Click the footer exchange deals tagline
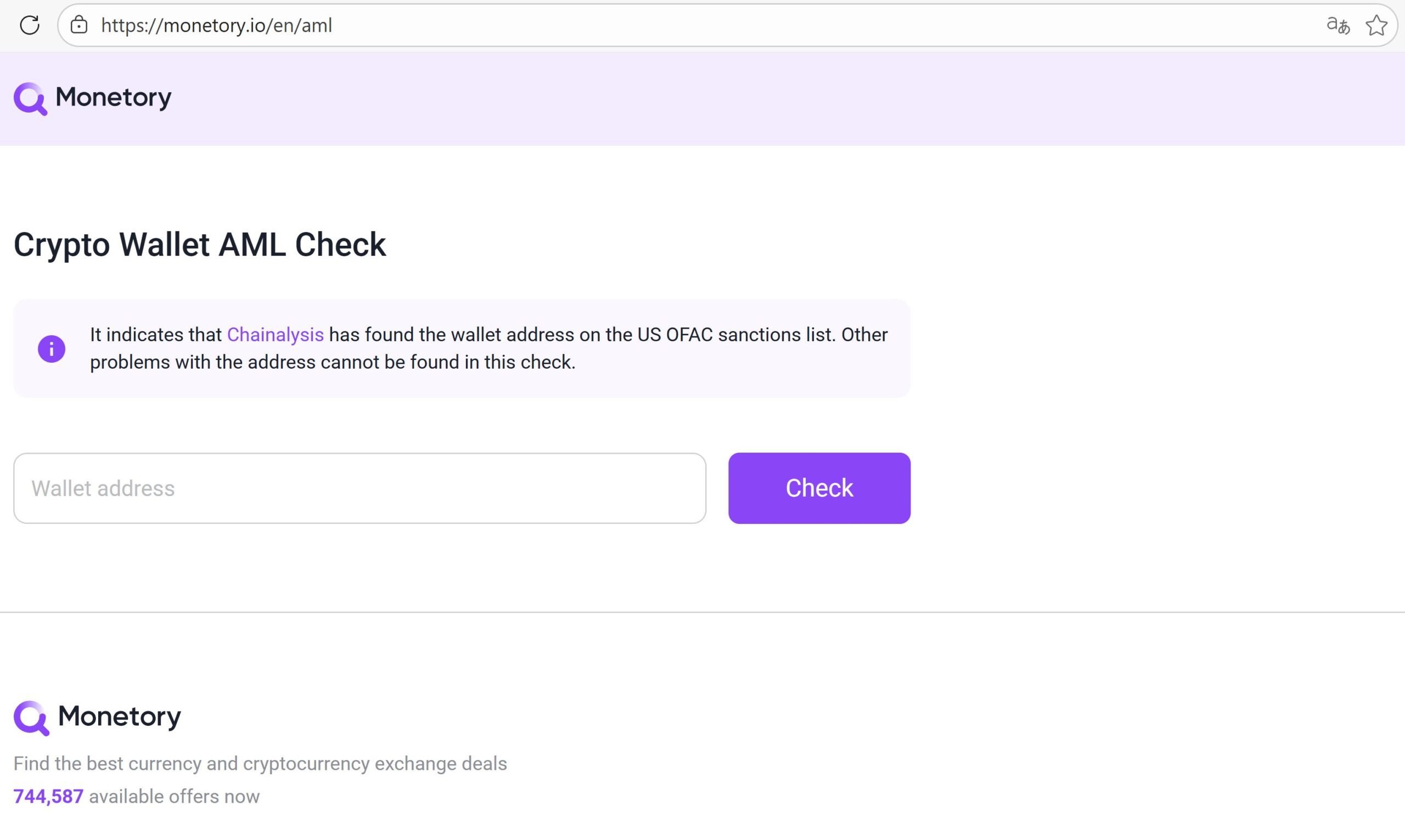The image size is (1405, 840). (x=260, y=764)
